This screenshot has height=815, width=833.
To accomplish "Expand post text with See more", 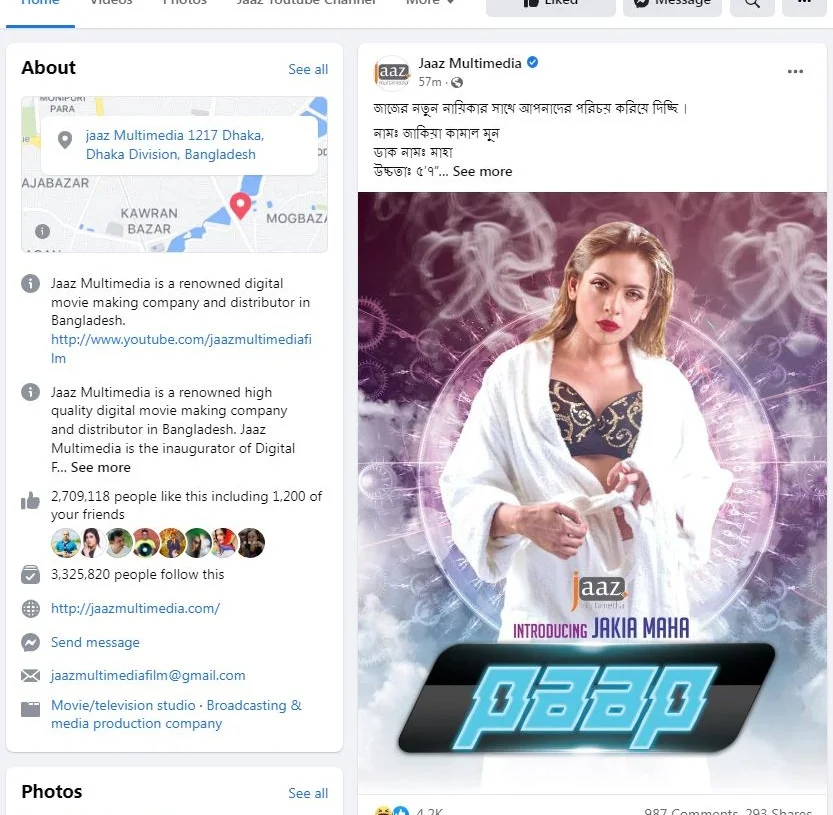I will pyautogui.click(x=482, y=172).
